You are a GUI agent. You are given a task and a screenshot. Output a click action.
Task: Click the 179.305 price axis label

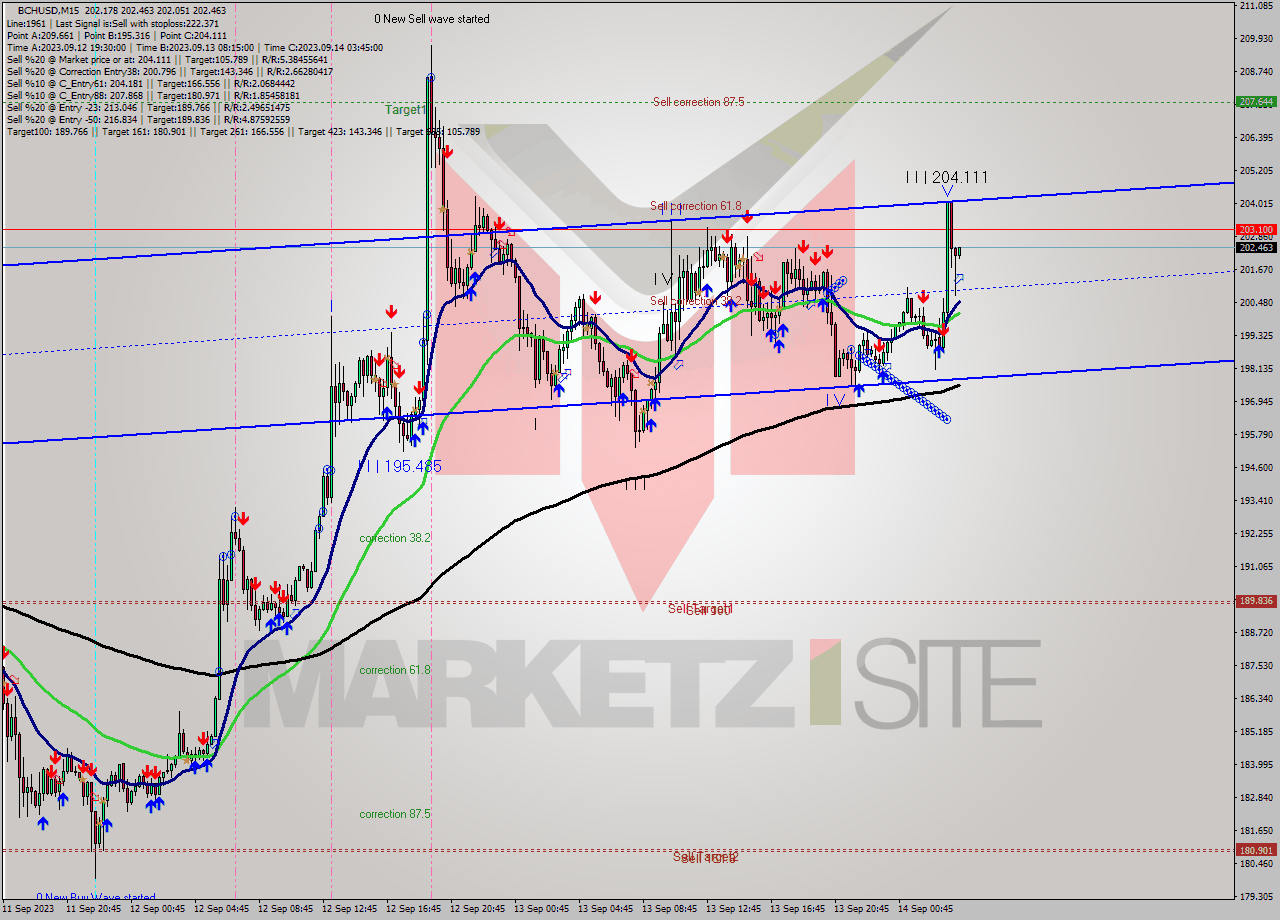[1256, 897]
